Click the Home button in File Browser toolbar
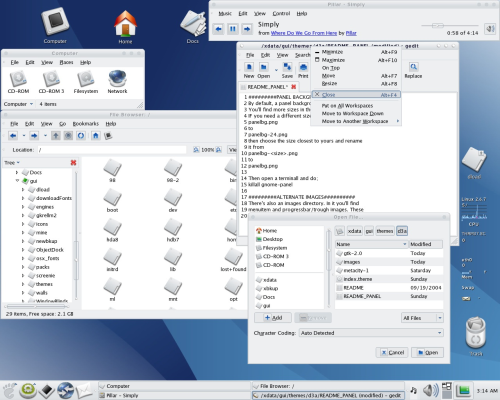Screen dimensions: 500x400 96,136
